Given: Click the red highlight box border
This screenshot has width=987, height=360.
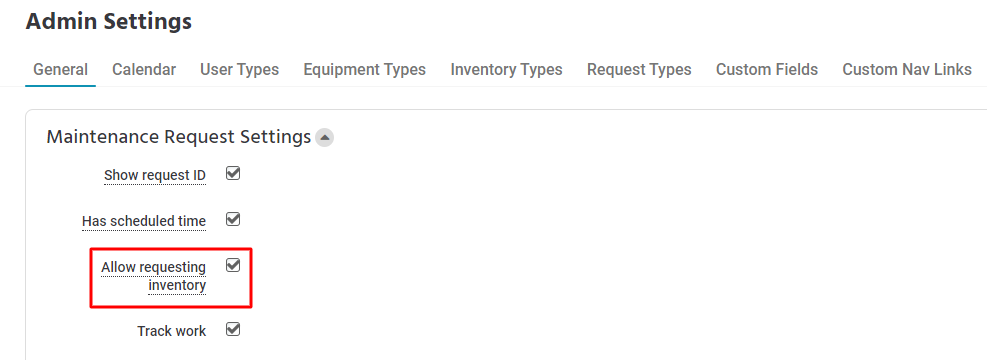Looking at the screenshot, I should 171,249.
